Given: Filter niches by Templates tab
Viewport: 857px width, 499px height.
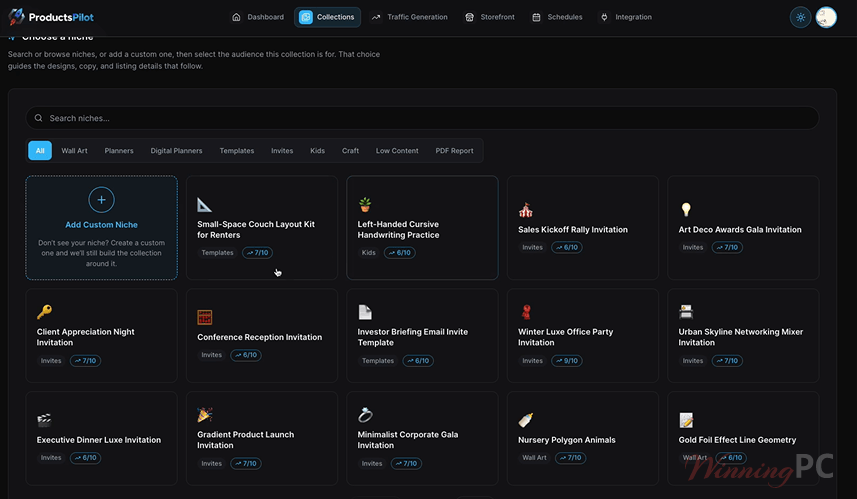Looking at the screenshot, I should (237, 150).
